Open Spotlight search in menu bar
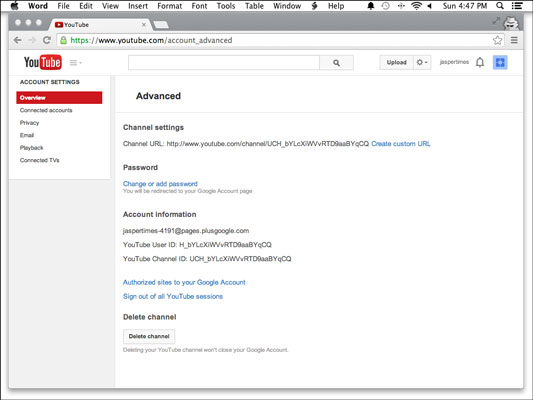The height and width of the screenshot is (400, 533). click(500, 6)
